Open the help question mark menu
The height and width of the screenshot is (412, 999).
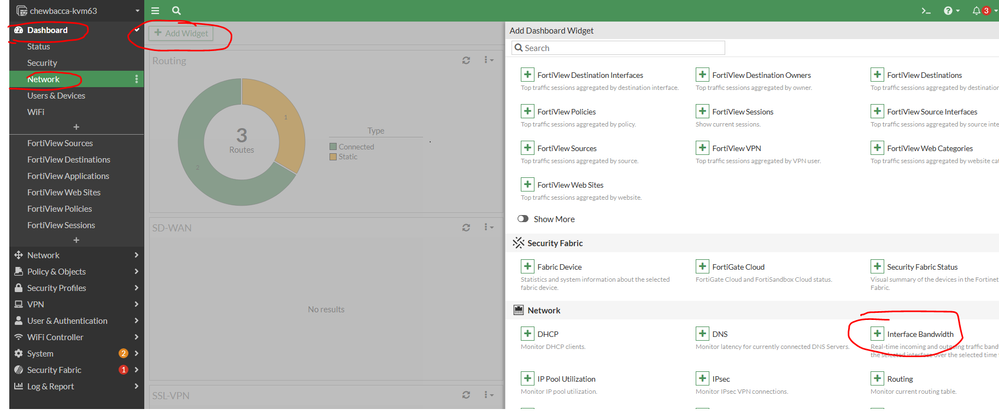[952, 11]
